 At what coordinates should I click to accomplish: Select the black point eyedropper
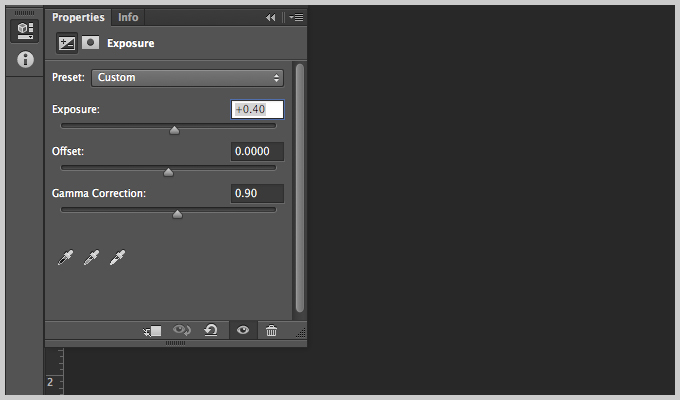(x=65, y=257)
